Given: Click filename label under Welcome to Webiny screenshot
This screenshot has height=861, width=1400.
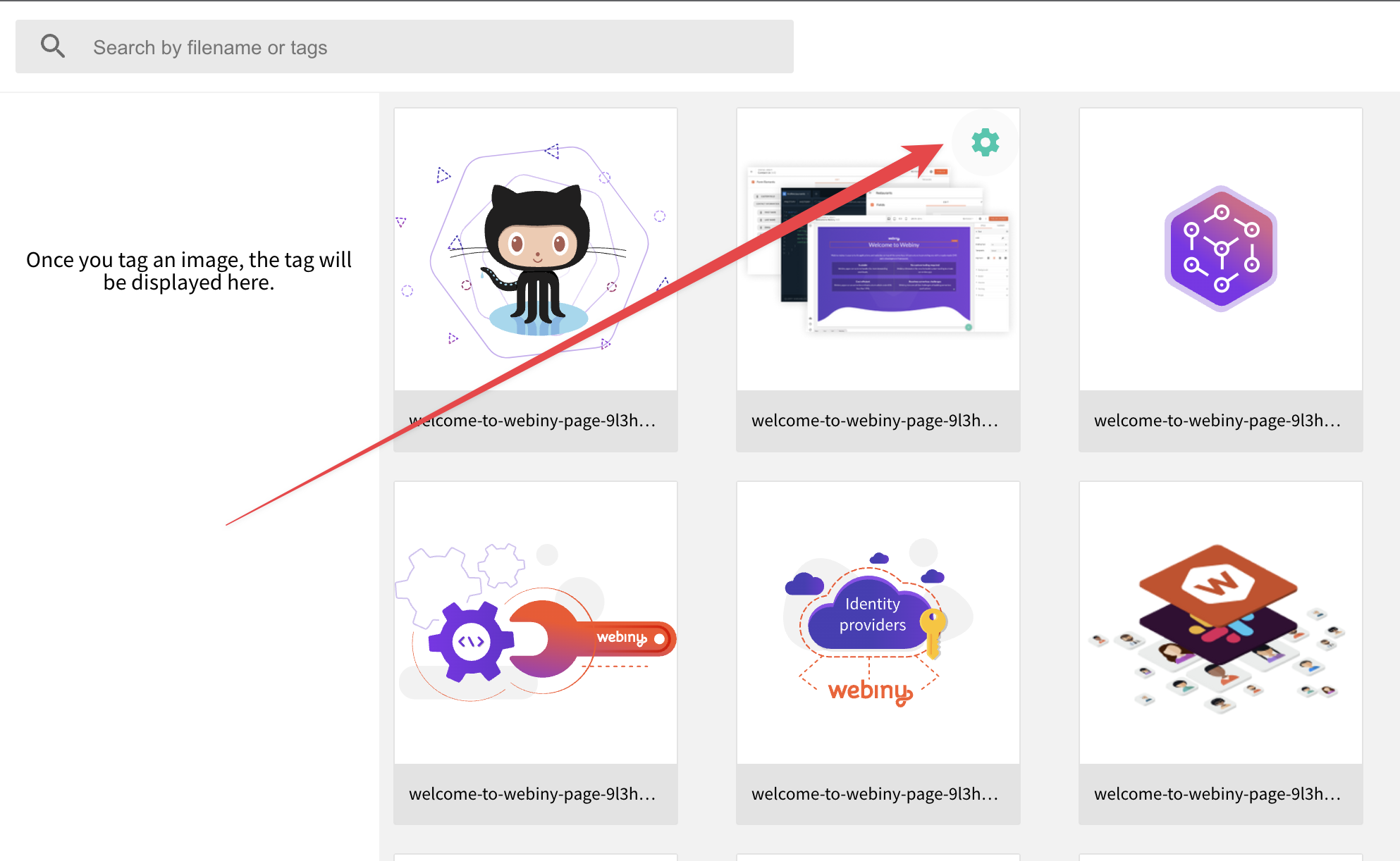Looking at the screenshot, I should pos(875,421).
